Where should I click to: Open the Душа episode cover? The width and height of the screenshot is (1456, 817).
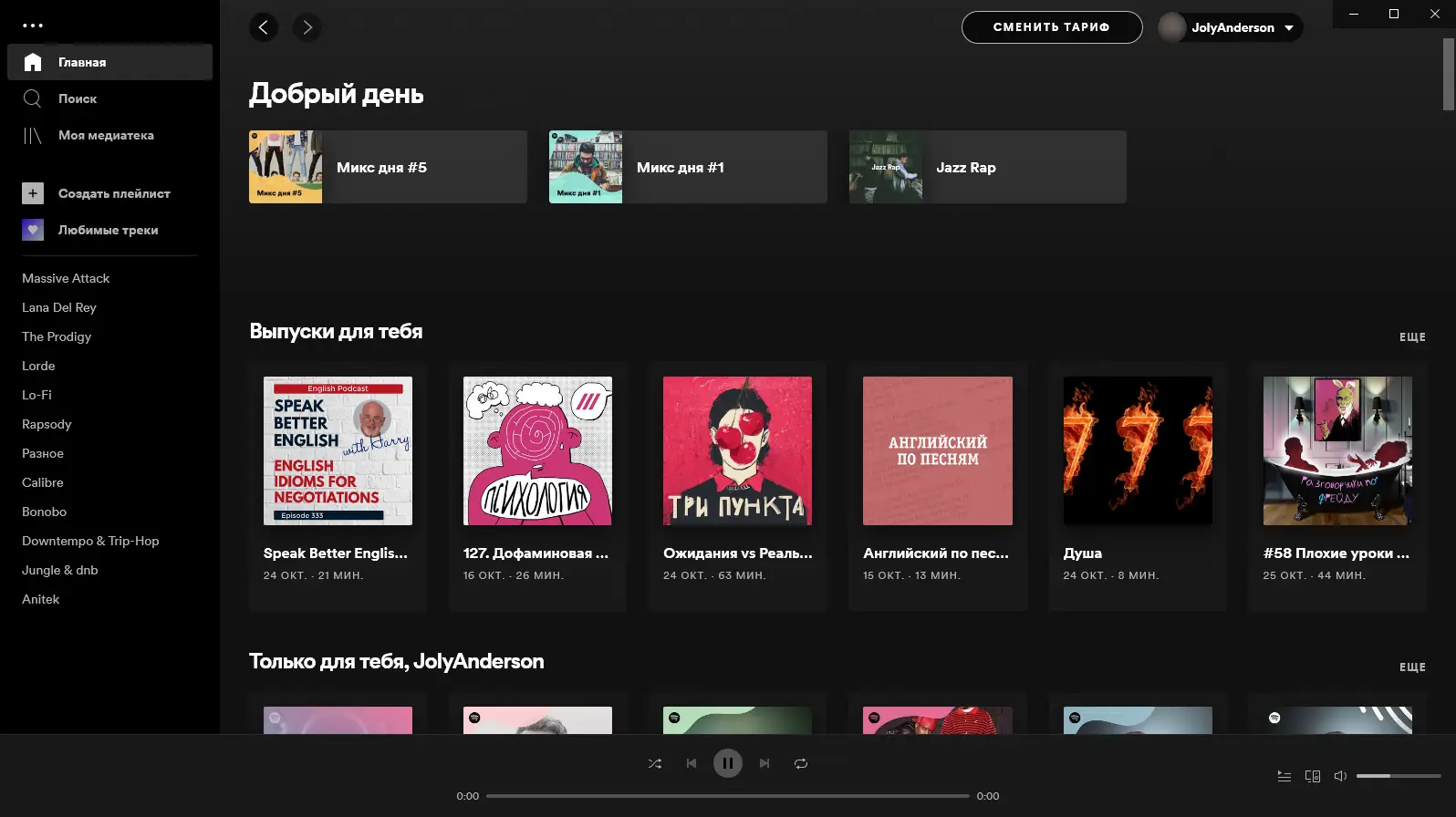tap(1138, 450)
